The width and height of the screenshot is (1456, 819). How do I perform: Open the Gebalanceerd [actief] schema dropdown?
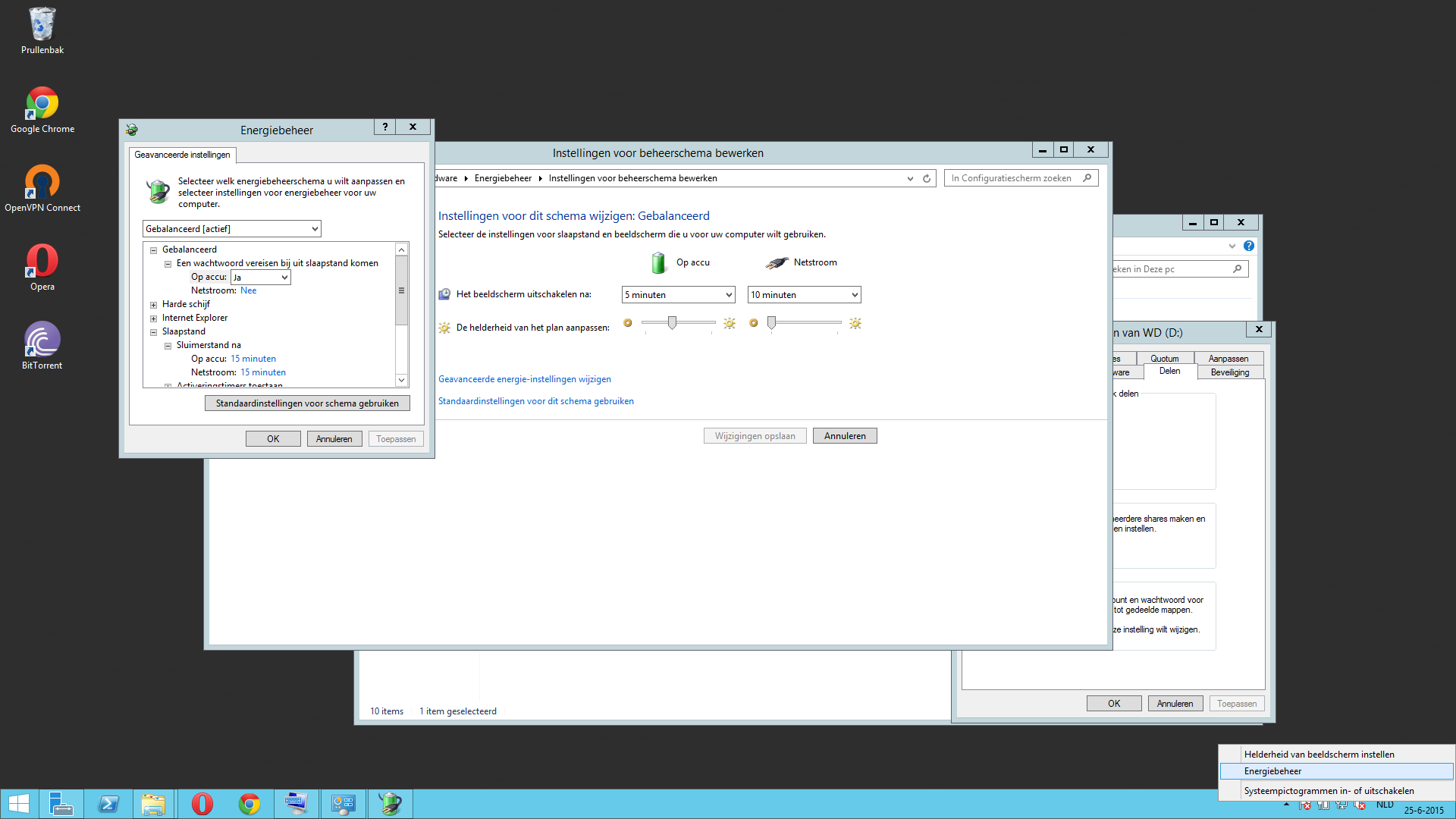point(231,229)
